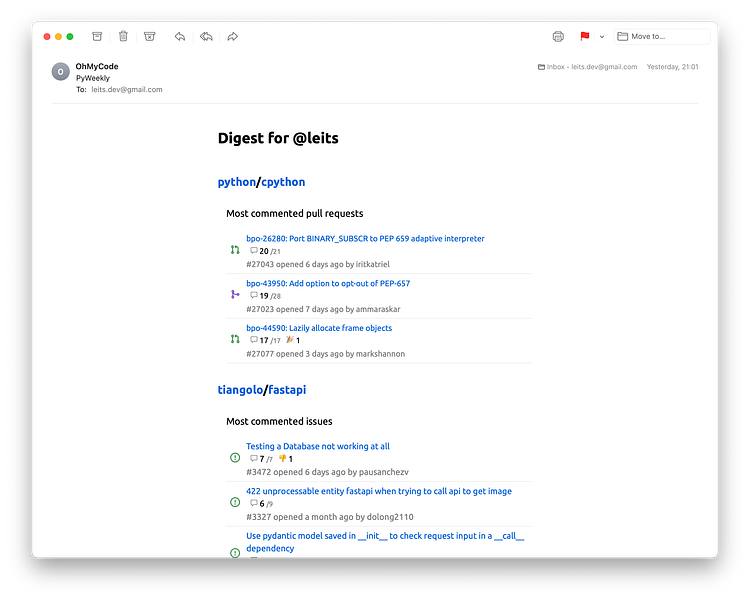750x600 pixels.
Task: Open the python repository owner link
Action: [x=237, y=182]
